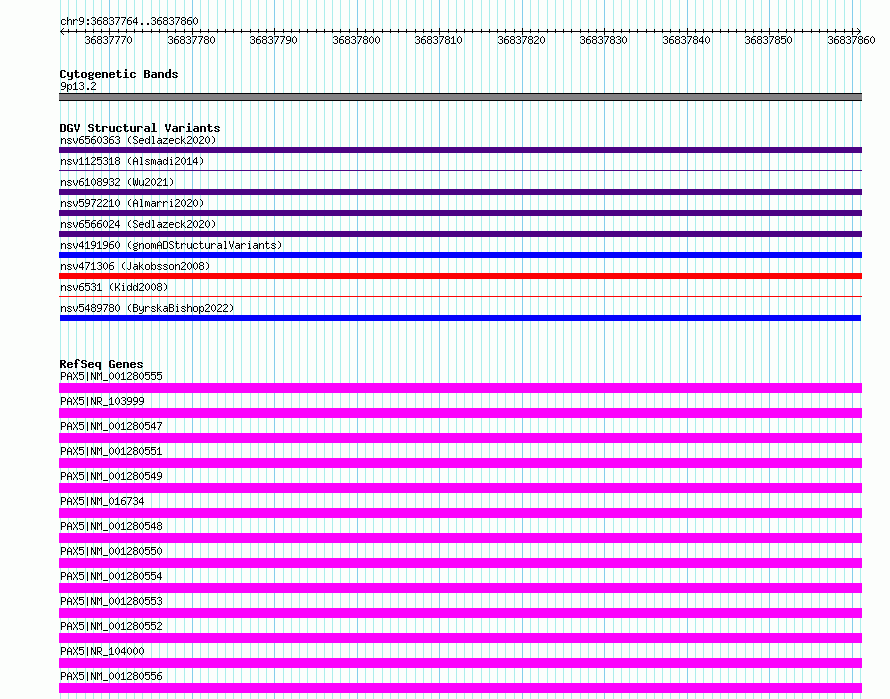Click the purple bar under nsv6560363
890x699 pixels.
tap(460, 150)
